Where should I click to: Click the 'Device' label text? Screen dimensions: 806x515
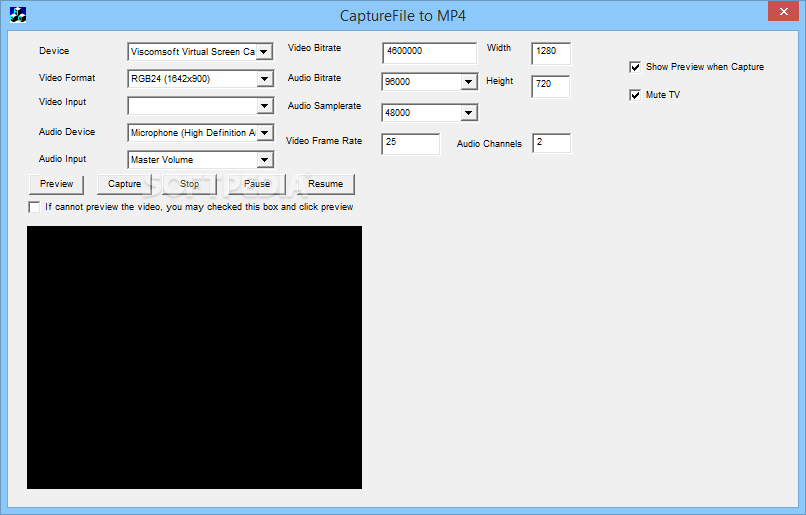click(54, 51)
